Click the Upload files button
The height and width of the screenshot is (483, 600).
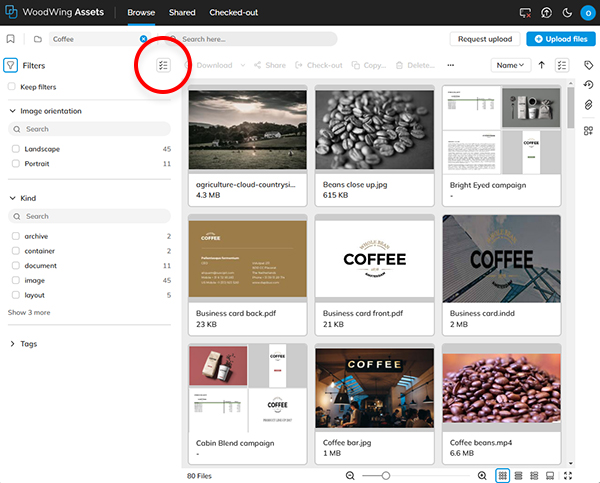click(x=561, y=39)
